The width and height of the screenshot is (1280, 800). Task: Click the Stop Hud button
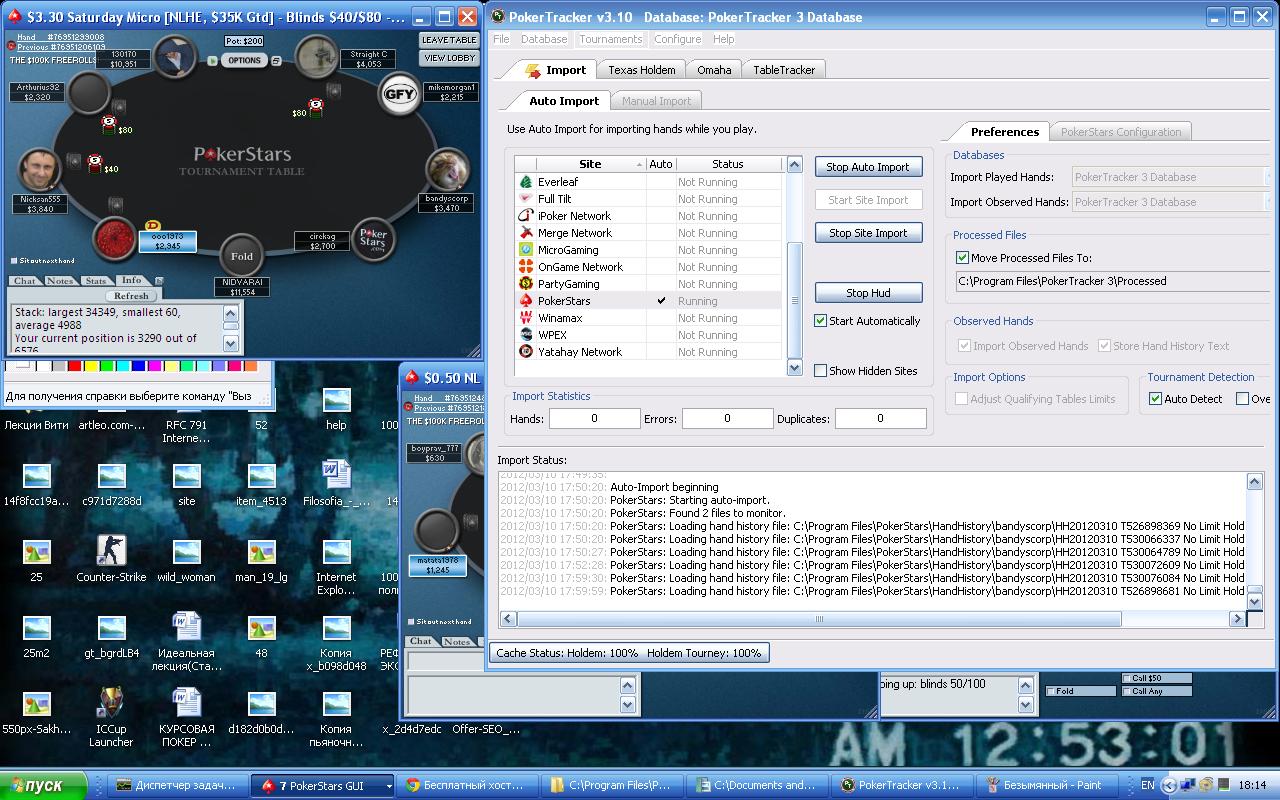tap(868, 293)
